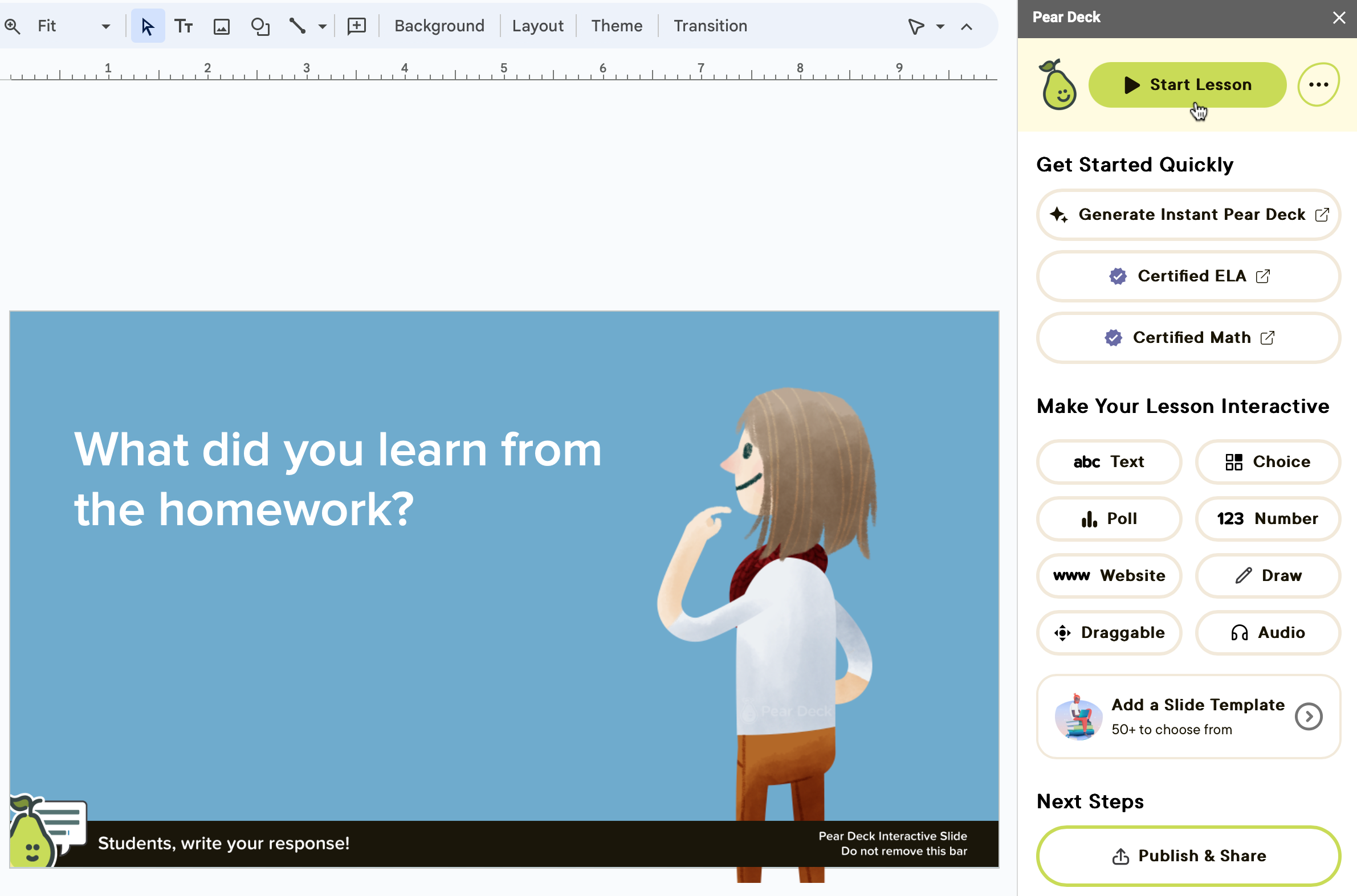Open Add a Slide Template browser
Image resolution: width=1357 pixels, height=896 pixels.
coord(1188,717)
